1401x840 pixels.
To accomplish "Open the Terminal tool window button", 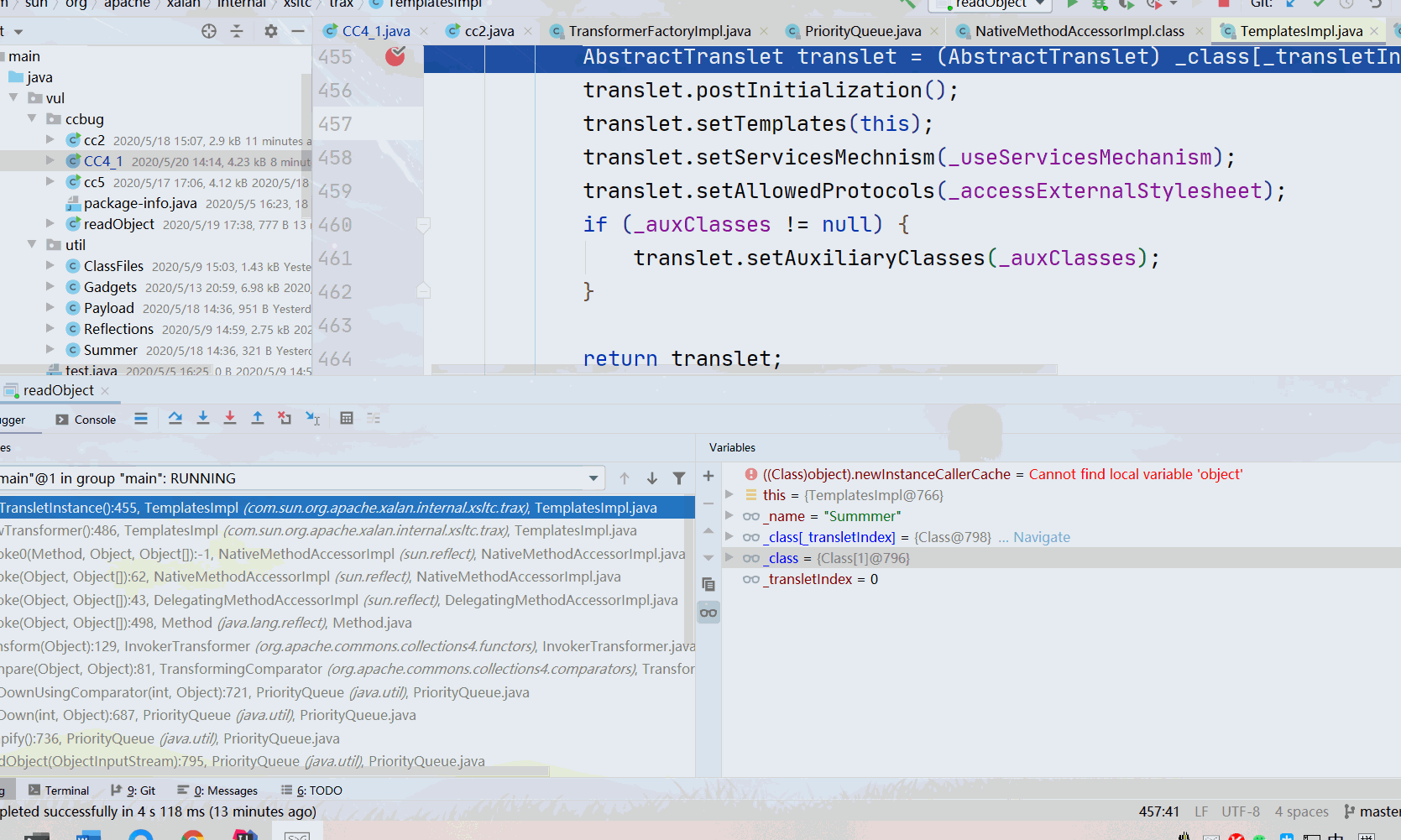I will coord(59,790).
